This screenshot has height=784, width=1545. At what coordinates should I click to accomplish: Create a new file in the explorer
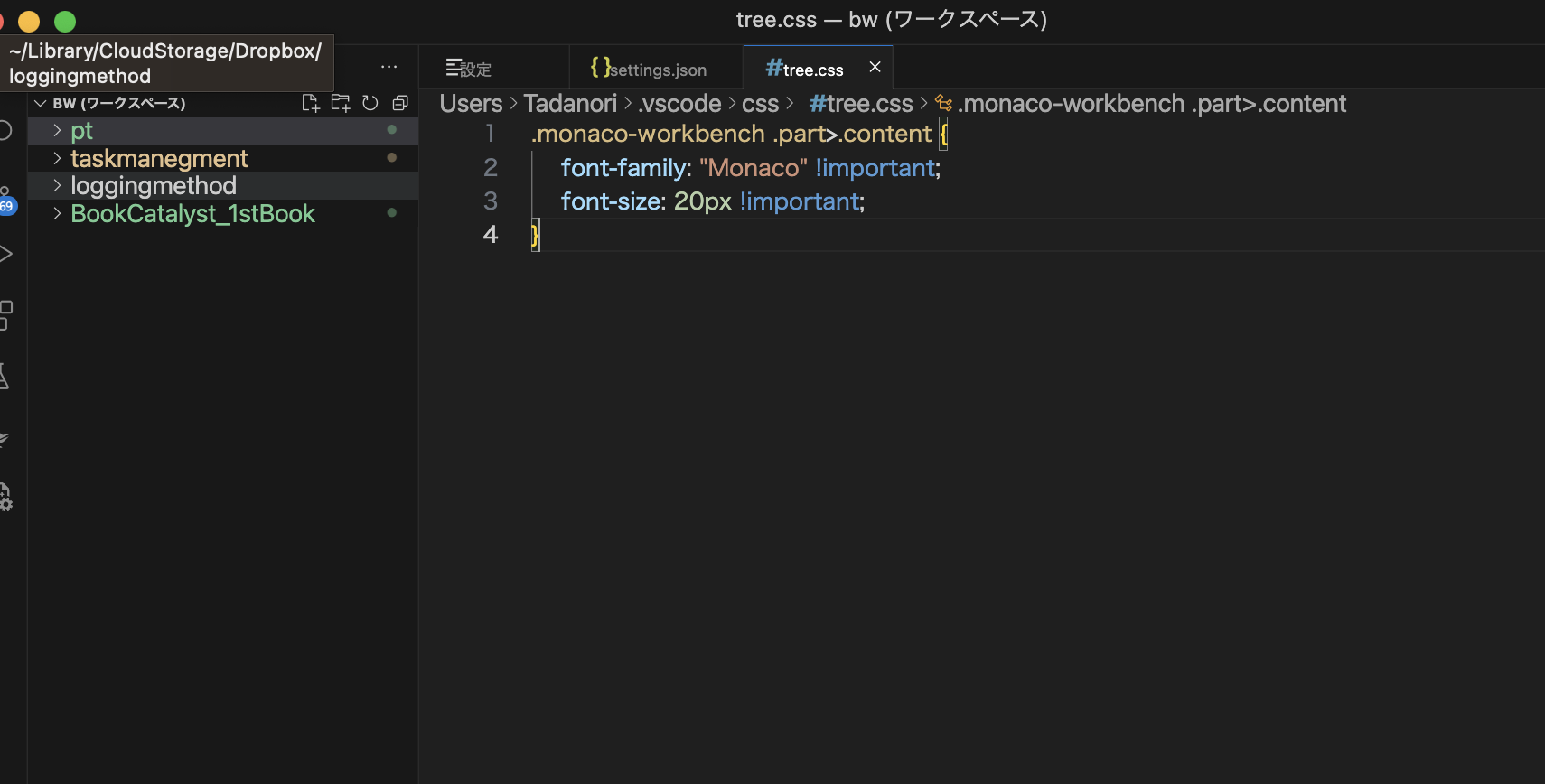[311, 103]
